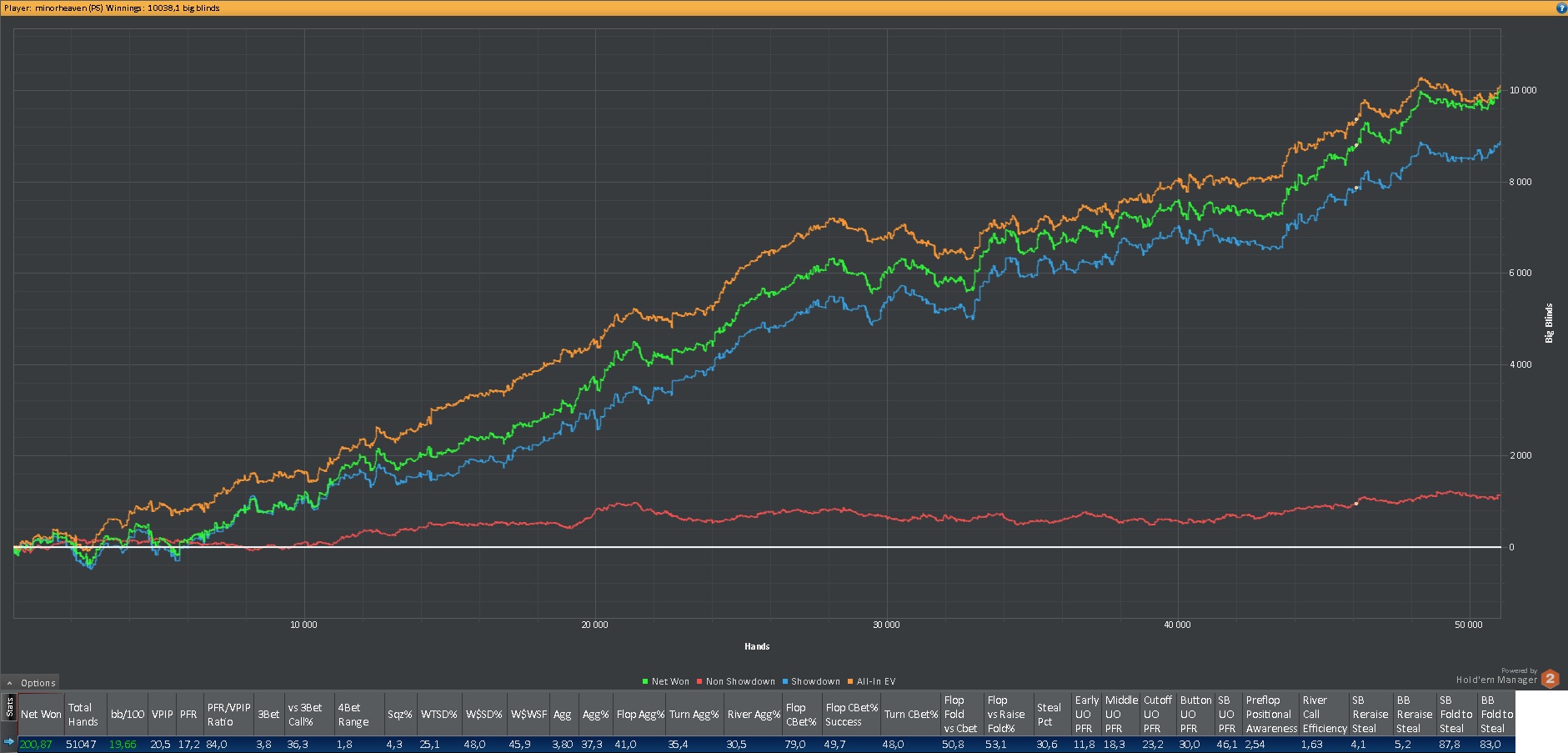Viewport: 1568px width, 753px height.
Task: Click the PFR/VPIP Ratio column header
Action: click(228, 714)
